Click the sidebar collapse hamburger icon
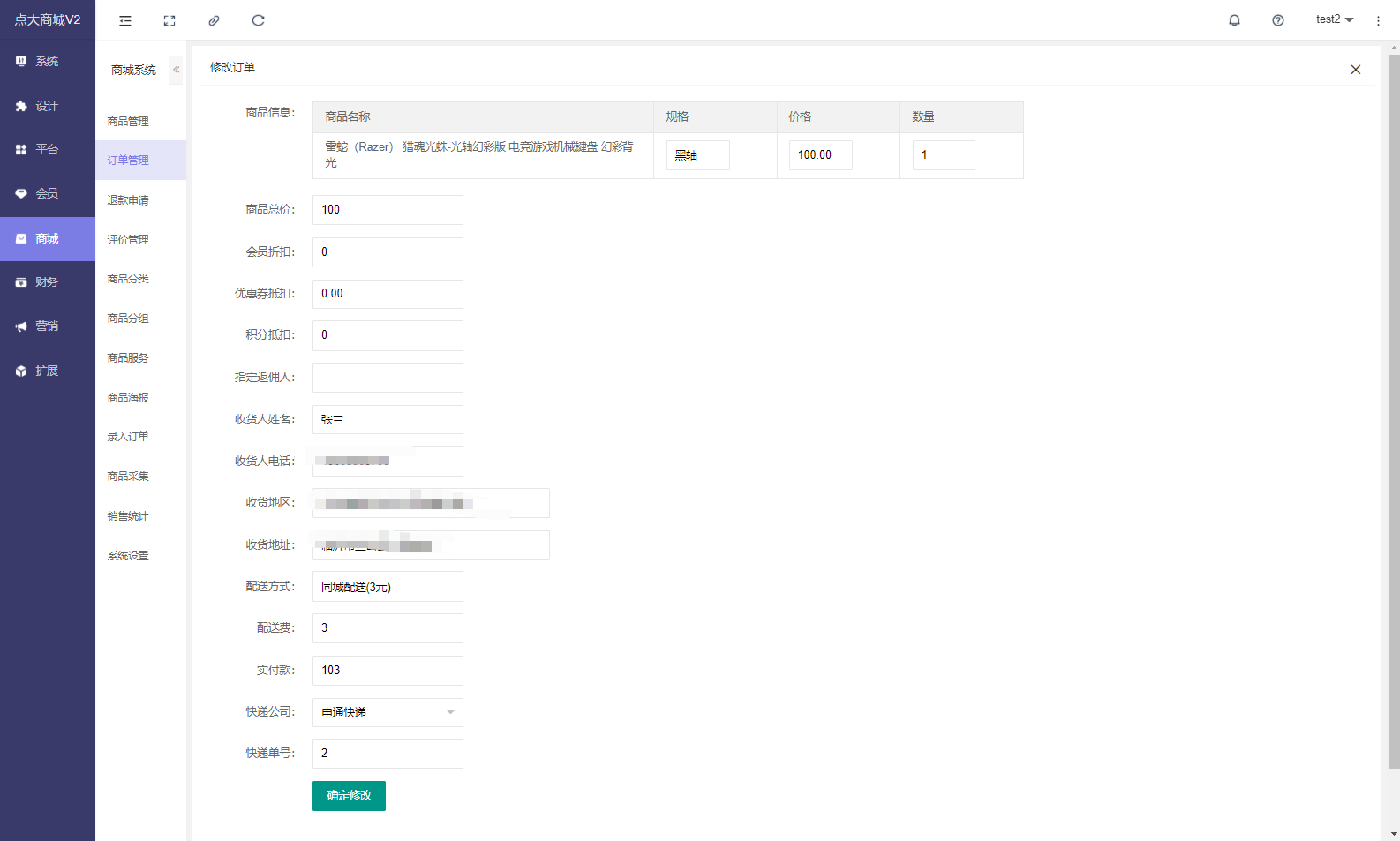This screenshot has height=841, width=1400. tap(125, 20)
